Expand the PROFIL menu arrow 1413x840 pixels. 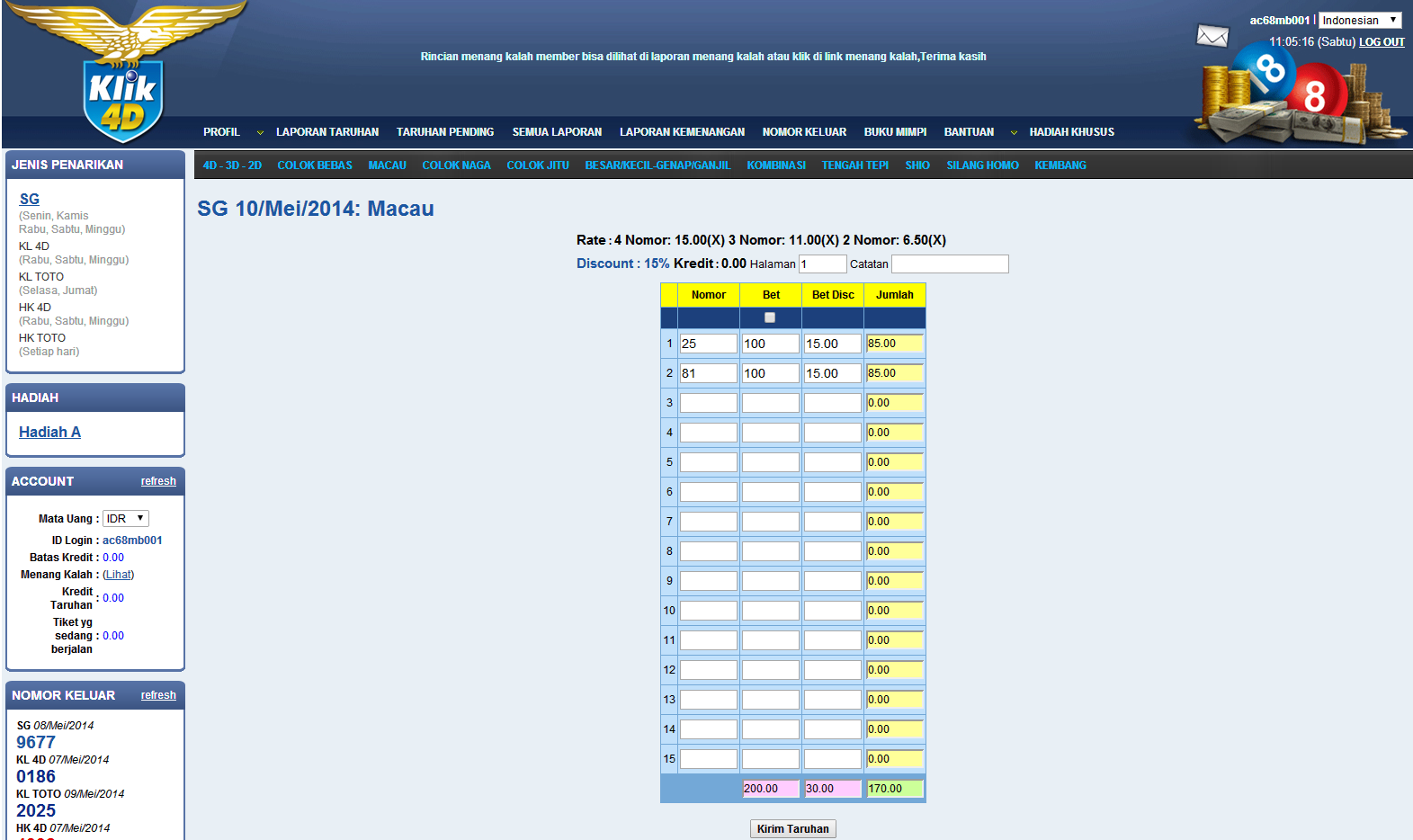[260, 133]
